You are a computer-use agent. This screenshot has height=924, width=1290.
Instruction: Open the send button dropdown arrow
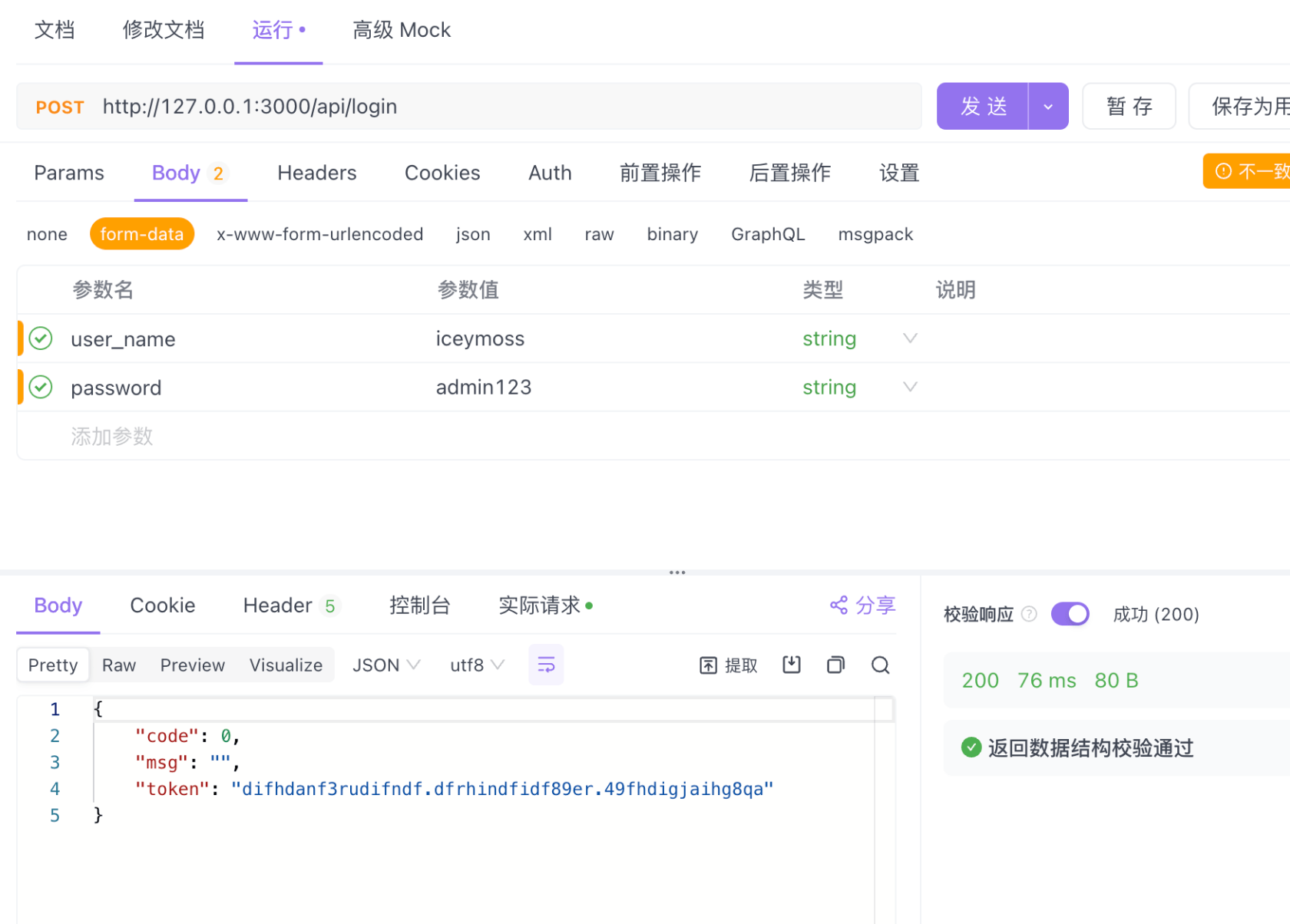pyautogui.click(x=1048, y=106)
